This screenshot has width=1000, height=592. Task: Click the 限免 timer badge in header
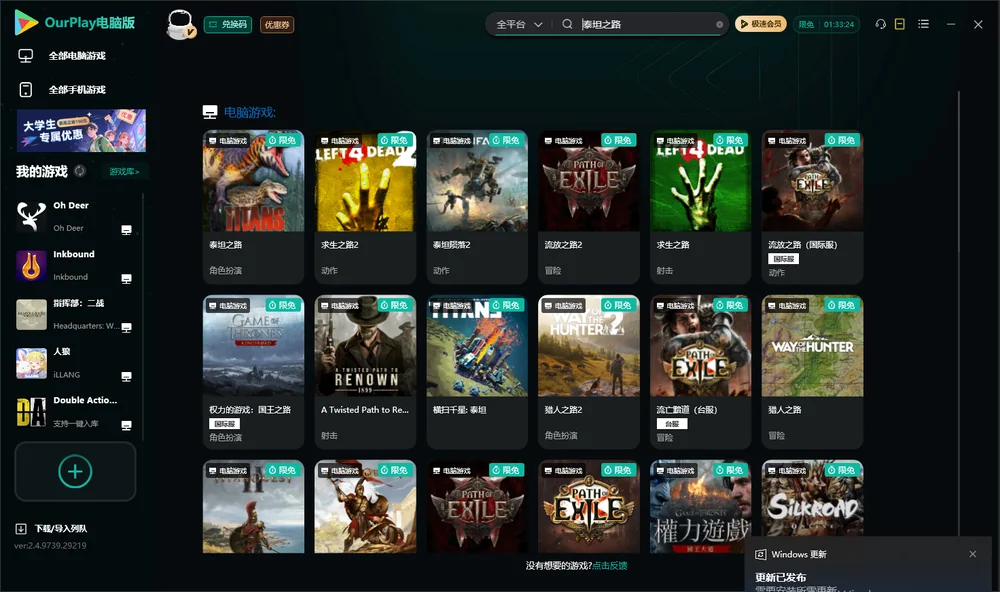[826, 24]
